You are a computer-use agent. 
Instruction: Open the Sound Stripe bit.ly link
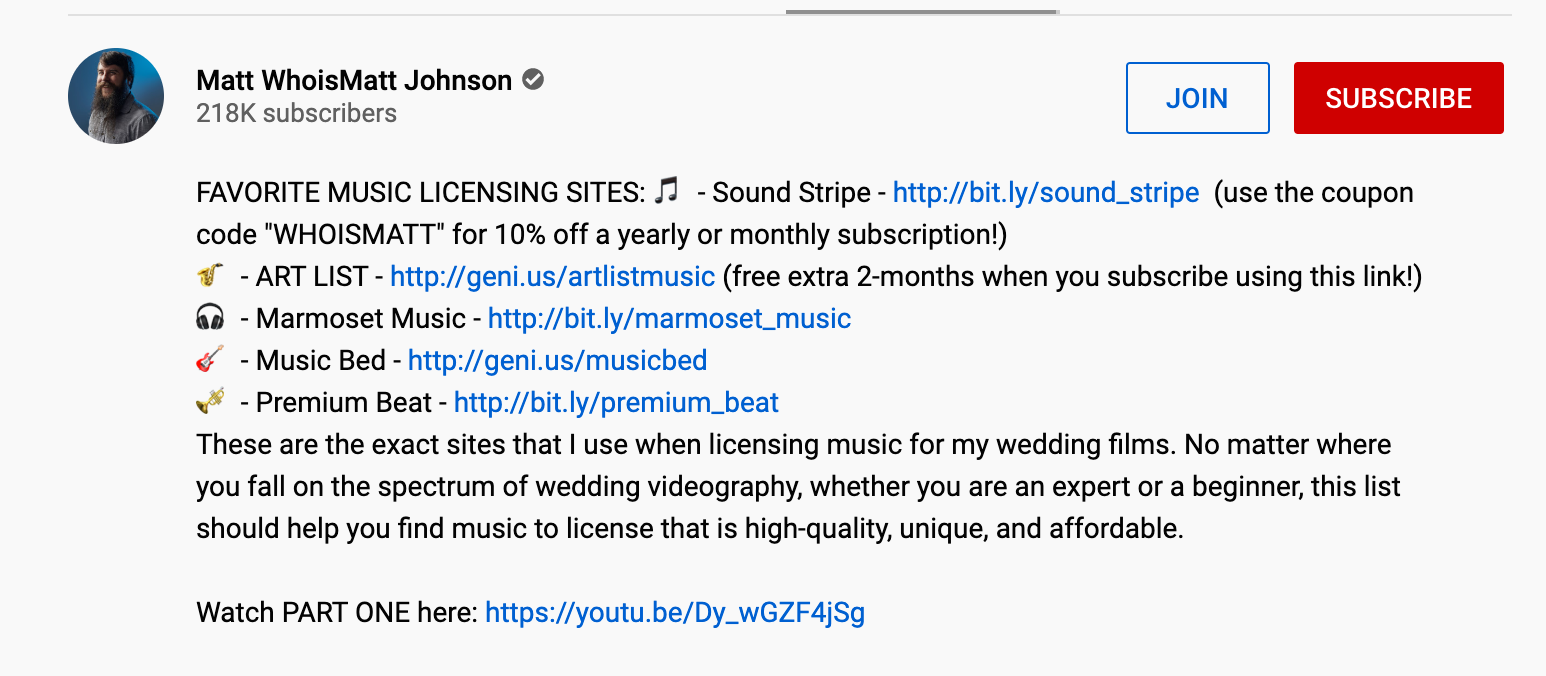click(1045, 192)
